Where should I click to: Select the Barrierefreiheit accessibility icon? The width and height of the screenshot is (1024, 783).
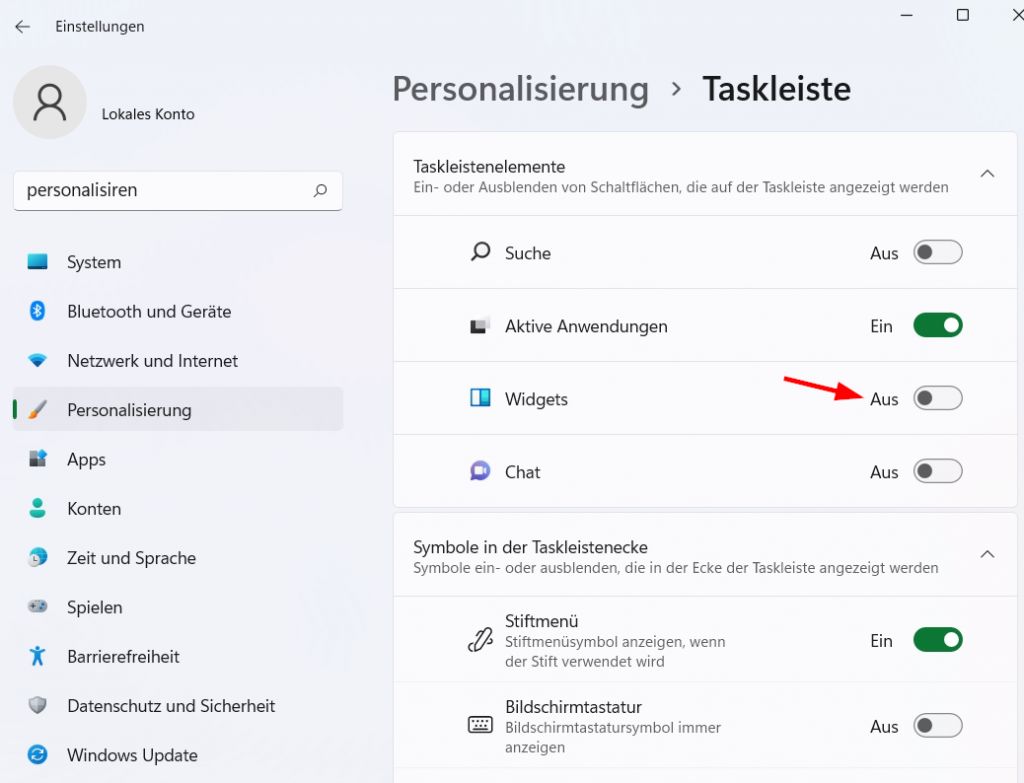tap(40, 656)
